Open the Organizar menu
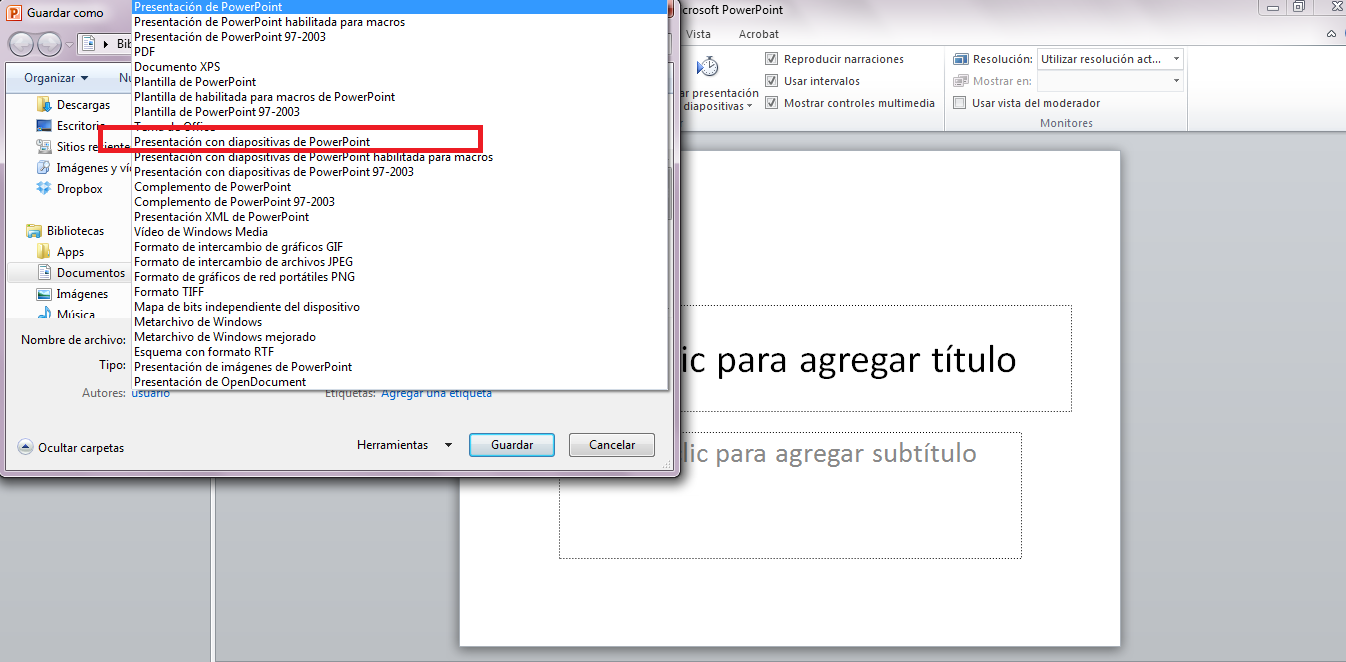The width and height of the screenshot is (1346, 662). tap(56, 78)
